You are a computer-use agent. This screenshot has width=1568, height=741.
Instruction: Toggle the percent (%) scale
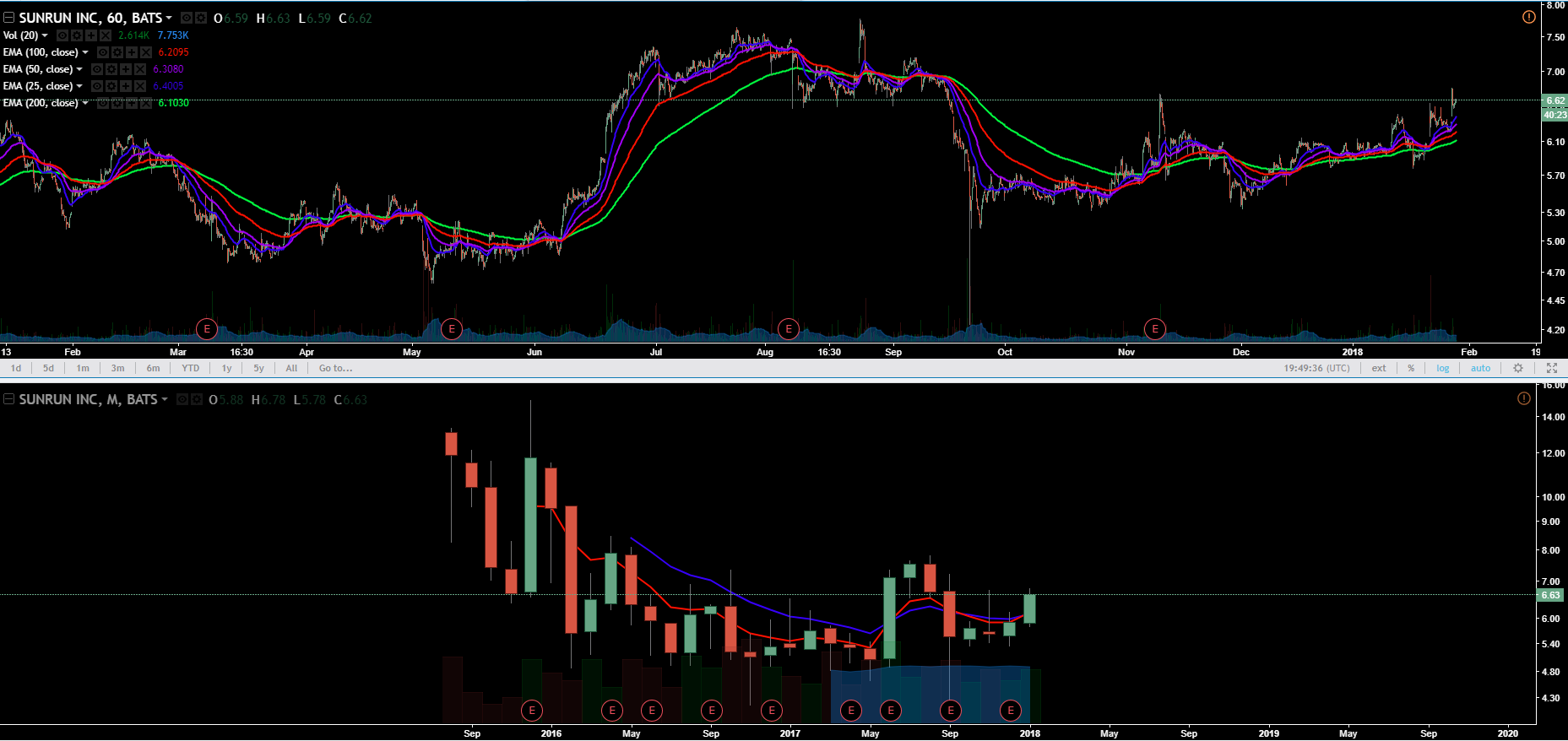tap(1411, 368)
